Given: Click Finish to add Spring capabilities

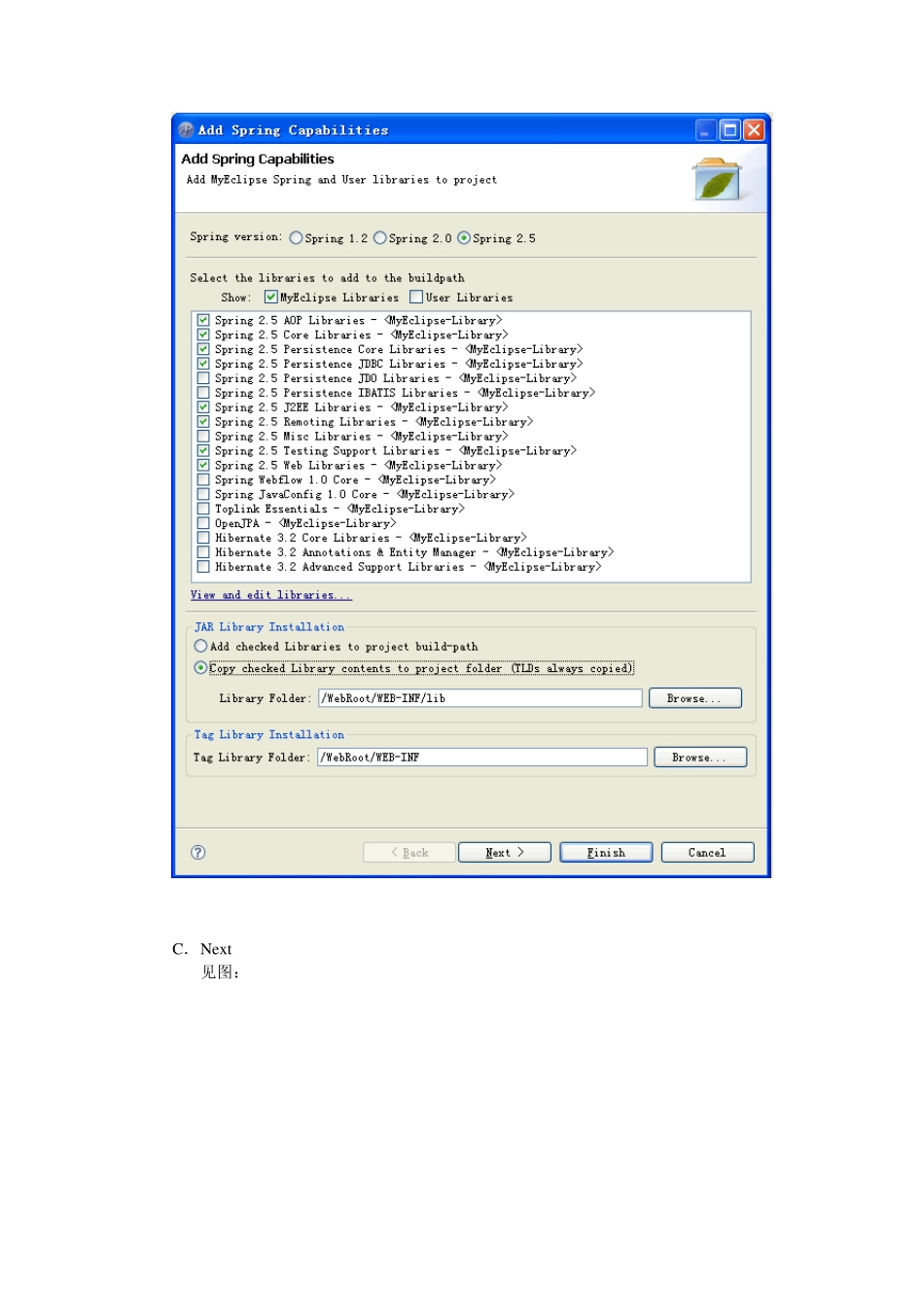Looking at the screenshot, I should pyautogui.click(x=606, y=852).
